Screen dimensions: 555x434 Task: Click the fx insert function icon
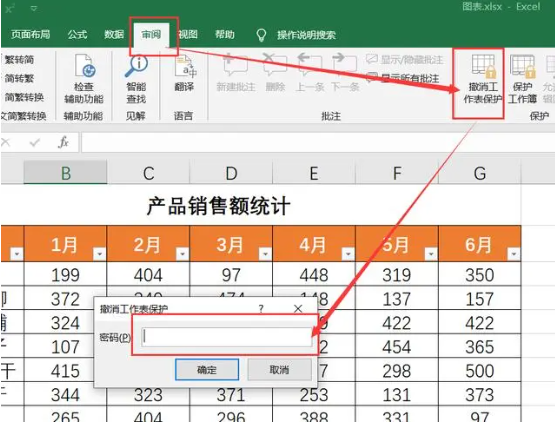tap(63, 142)
